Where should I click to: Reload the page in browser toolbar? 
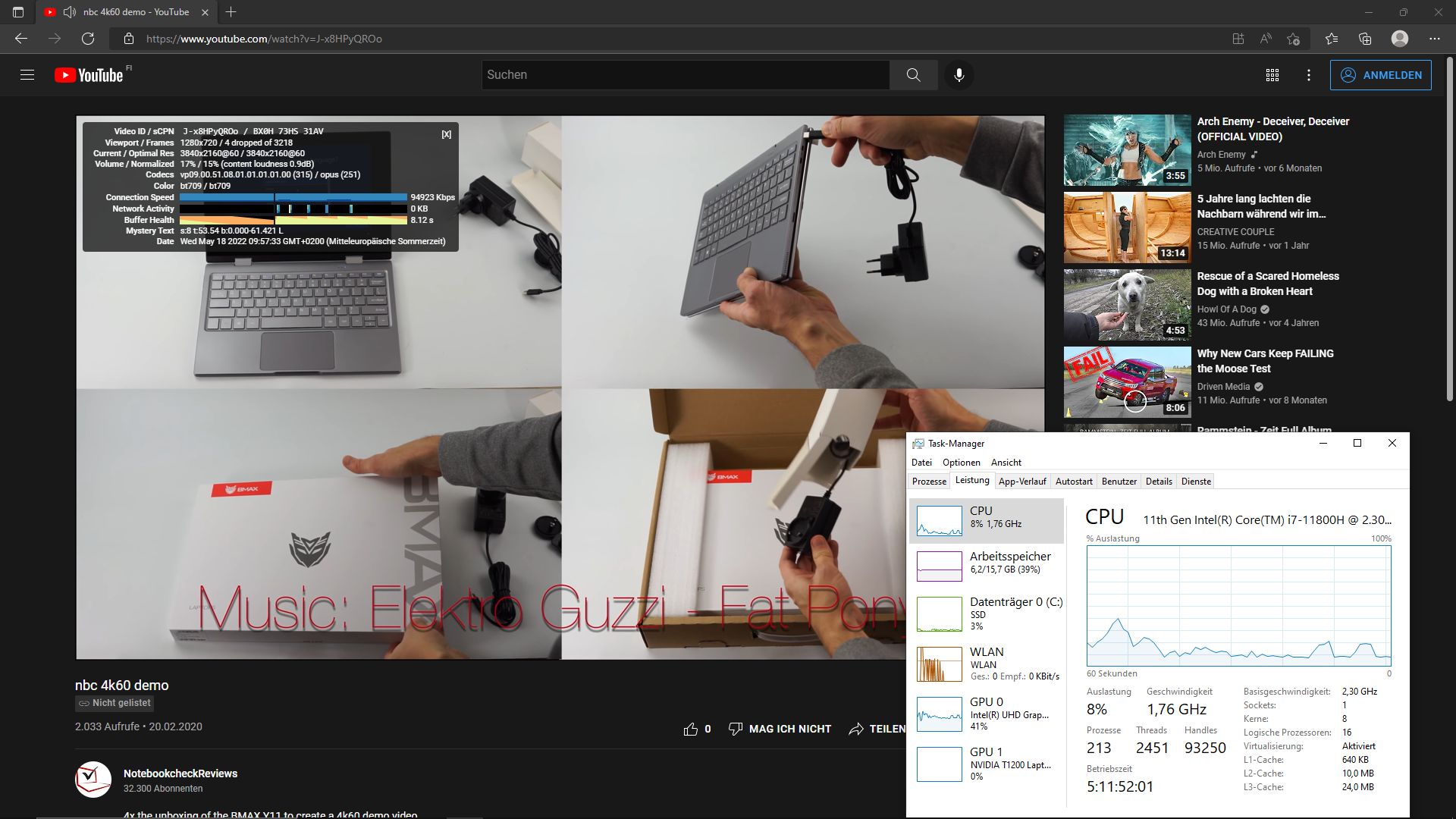88,39
